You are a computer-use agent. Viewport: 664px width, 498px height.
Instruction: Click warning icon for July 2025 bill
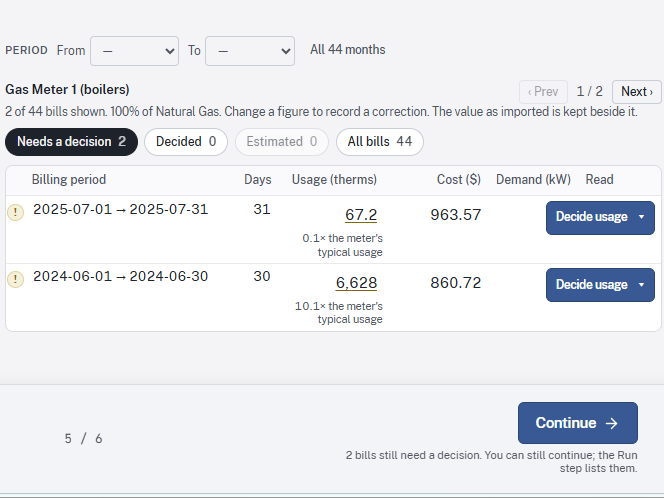click(x=16, y=212)
